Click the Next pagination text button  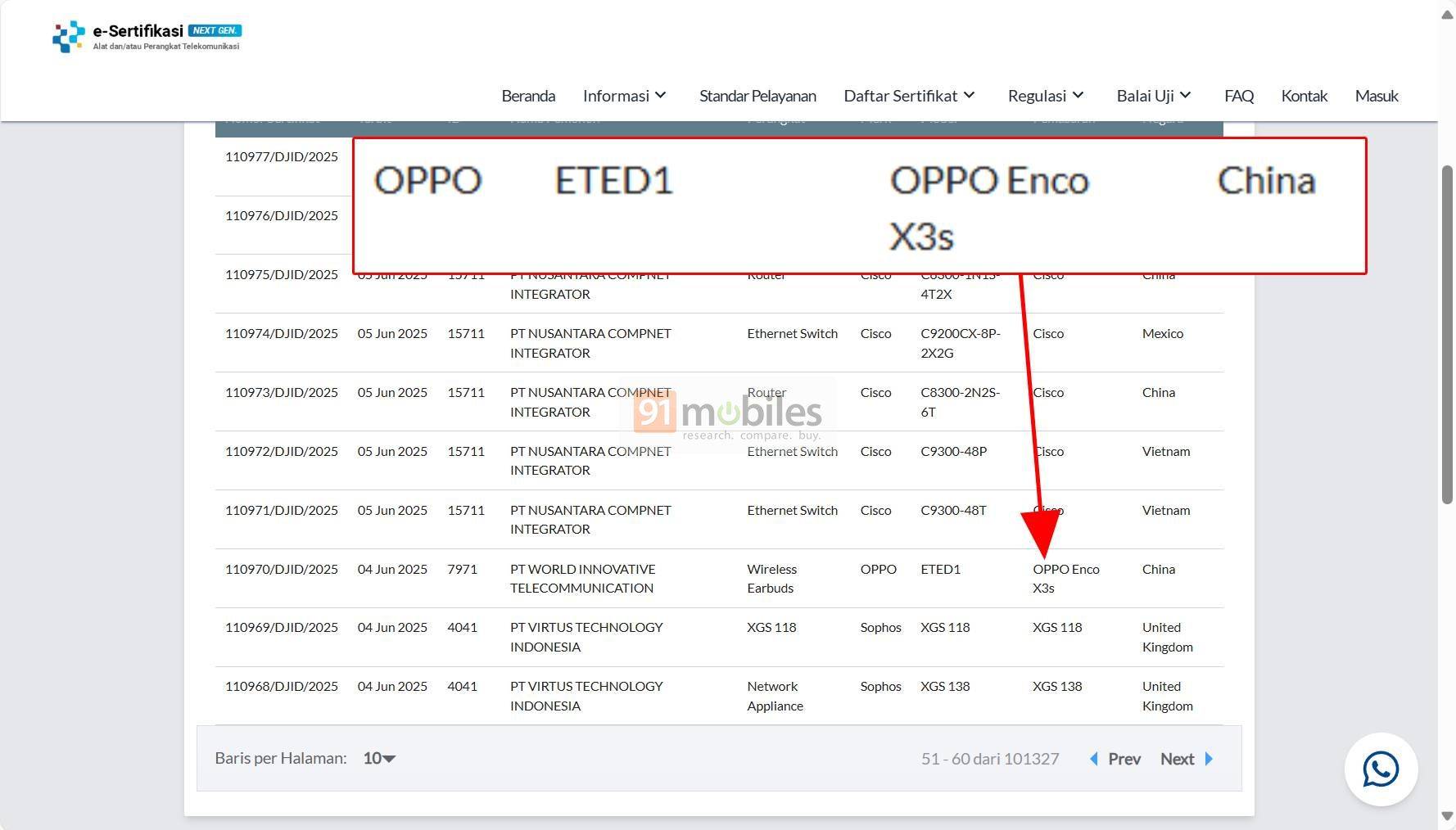pos(1177,759)
